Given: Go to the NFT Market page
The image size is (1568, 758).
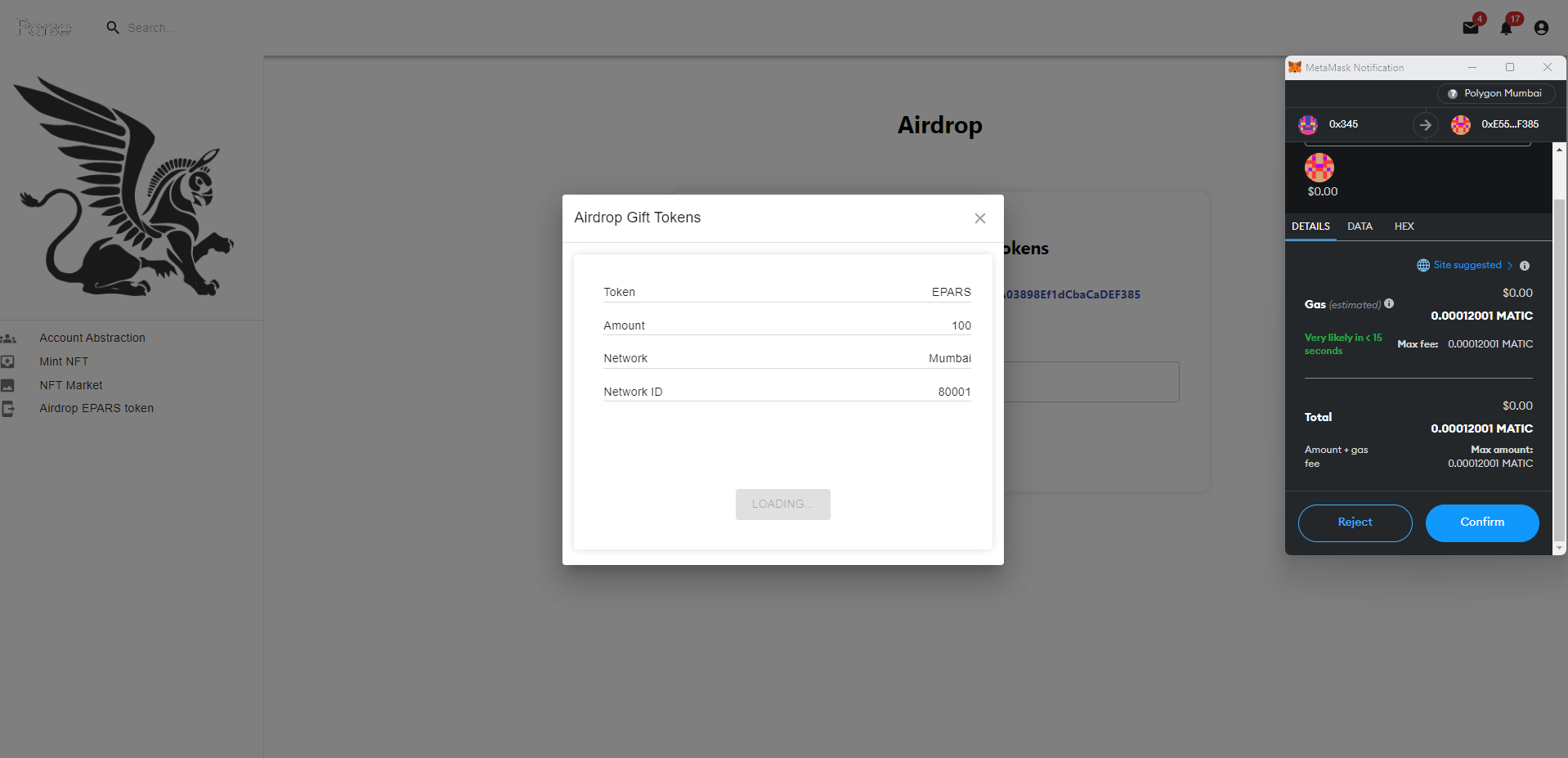Looking at the screenshot, I should (71, 385).
